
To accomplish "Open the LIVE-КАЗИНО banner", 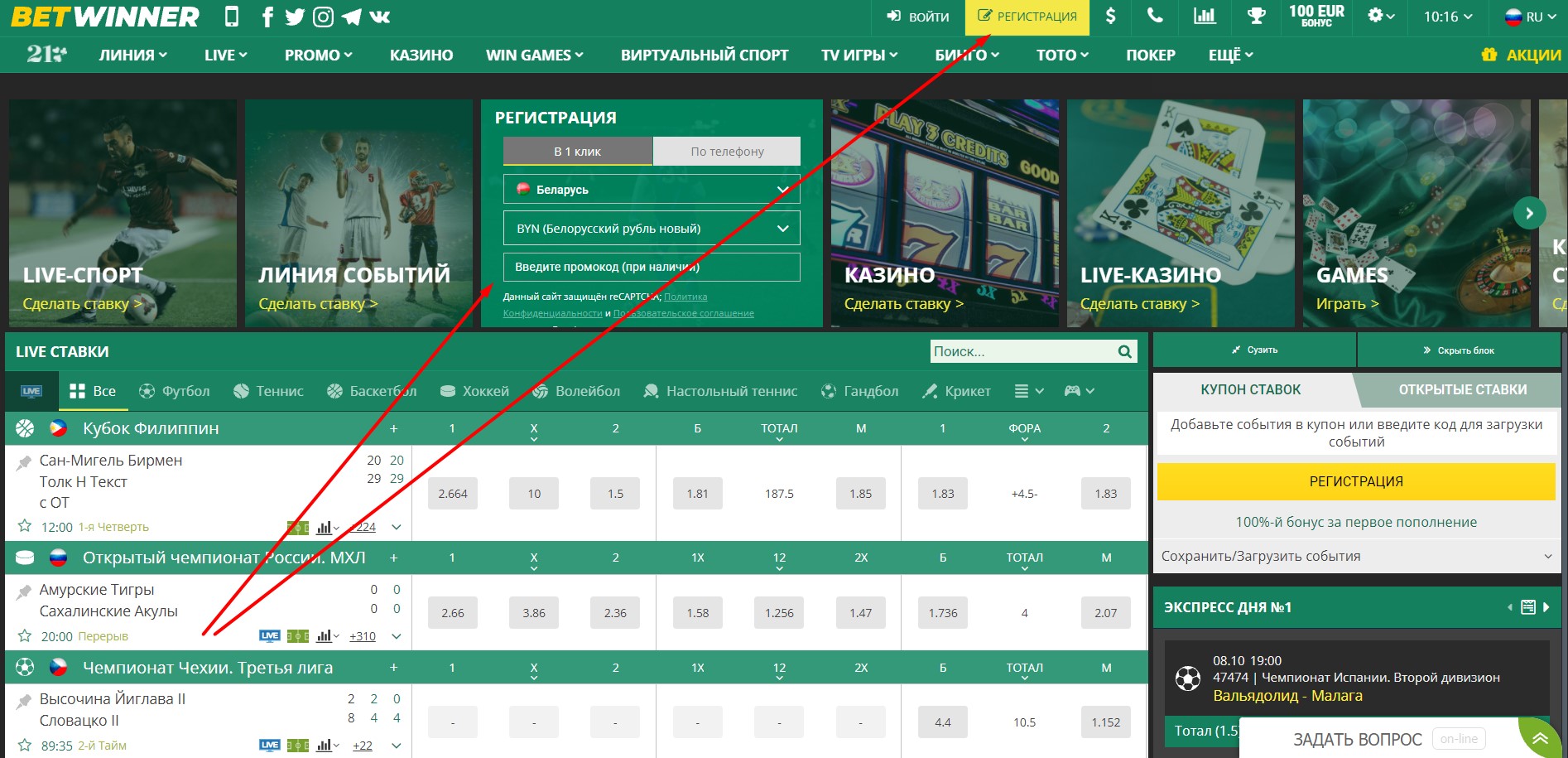I will point(1181,214).
